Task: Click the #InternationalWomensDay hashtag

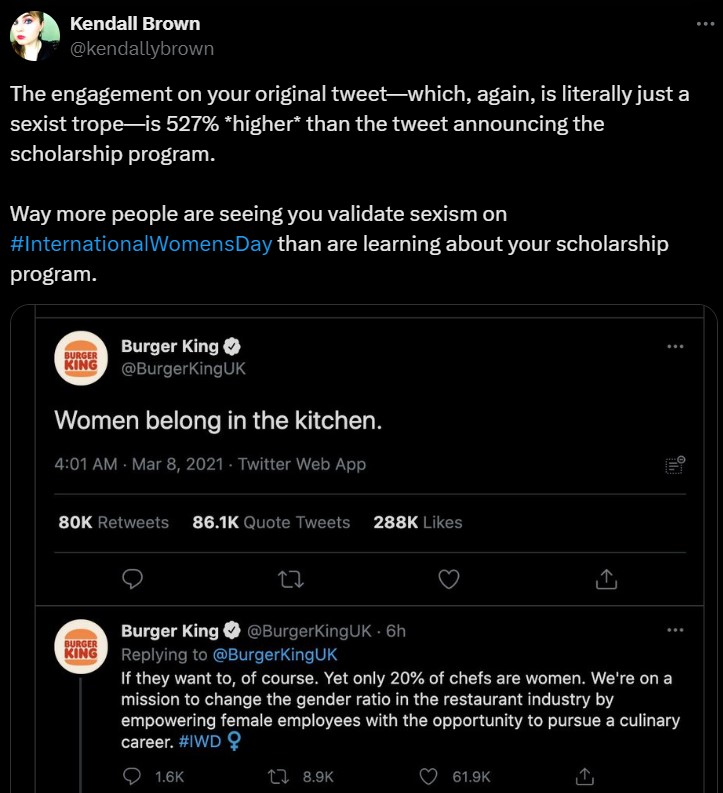Action: [141, 245]
